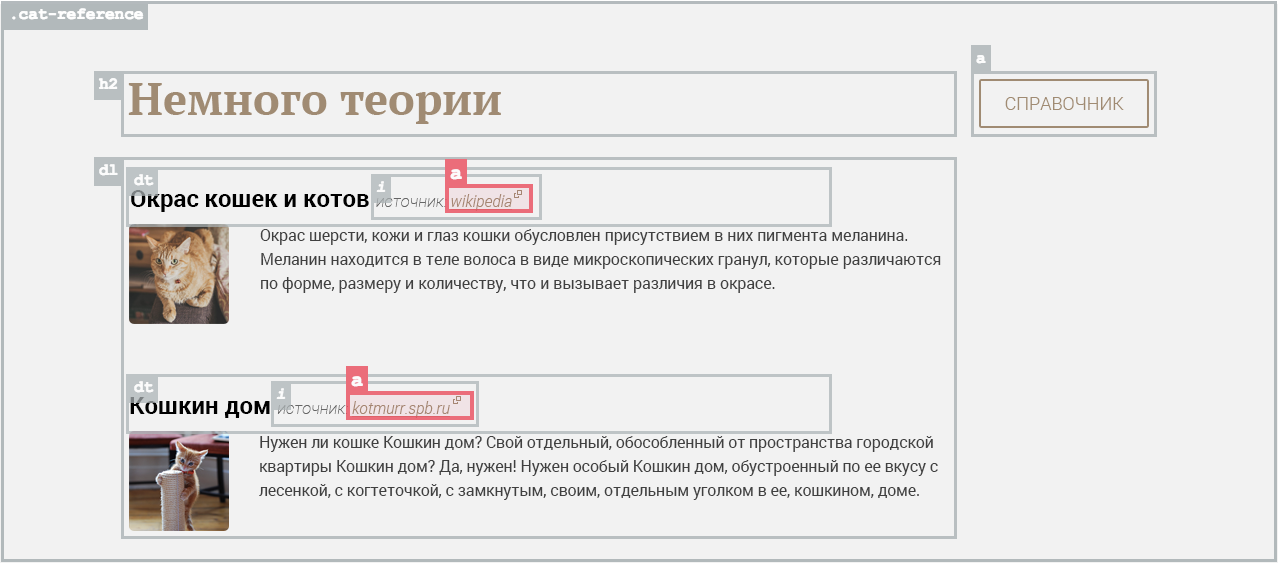This screenshot has width=1278, height=563.
Task: Click the paragraph about melanin pigment
Action: click(600, 260)
